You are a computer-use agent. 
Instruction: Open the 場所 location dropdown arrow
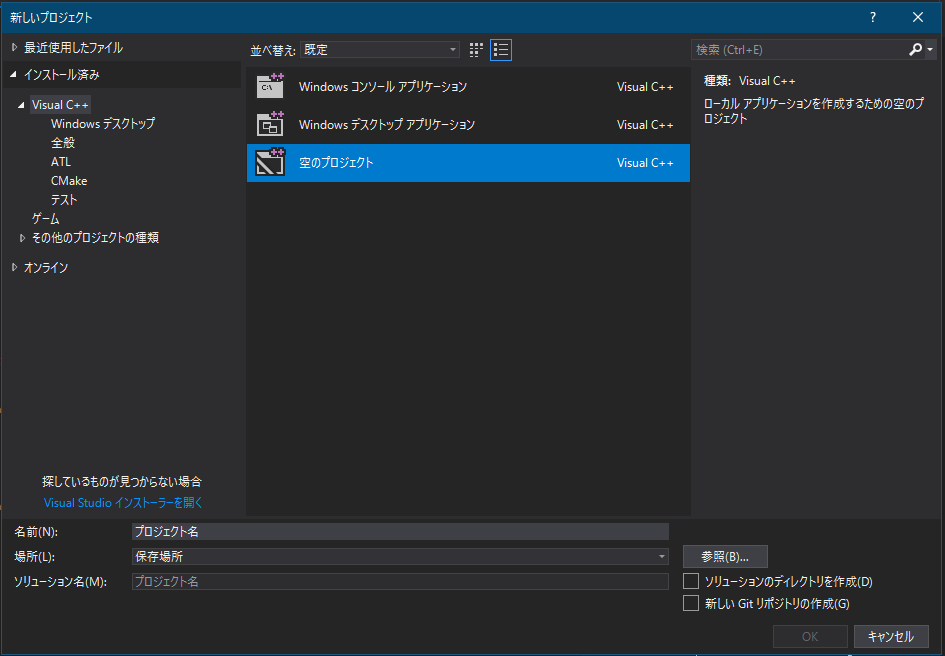point(662,557)
